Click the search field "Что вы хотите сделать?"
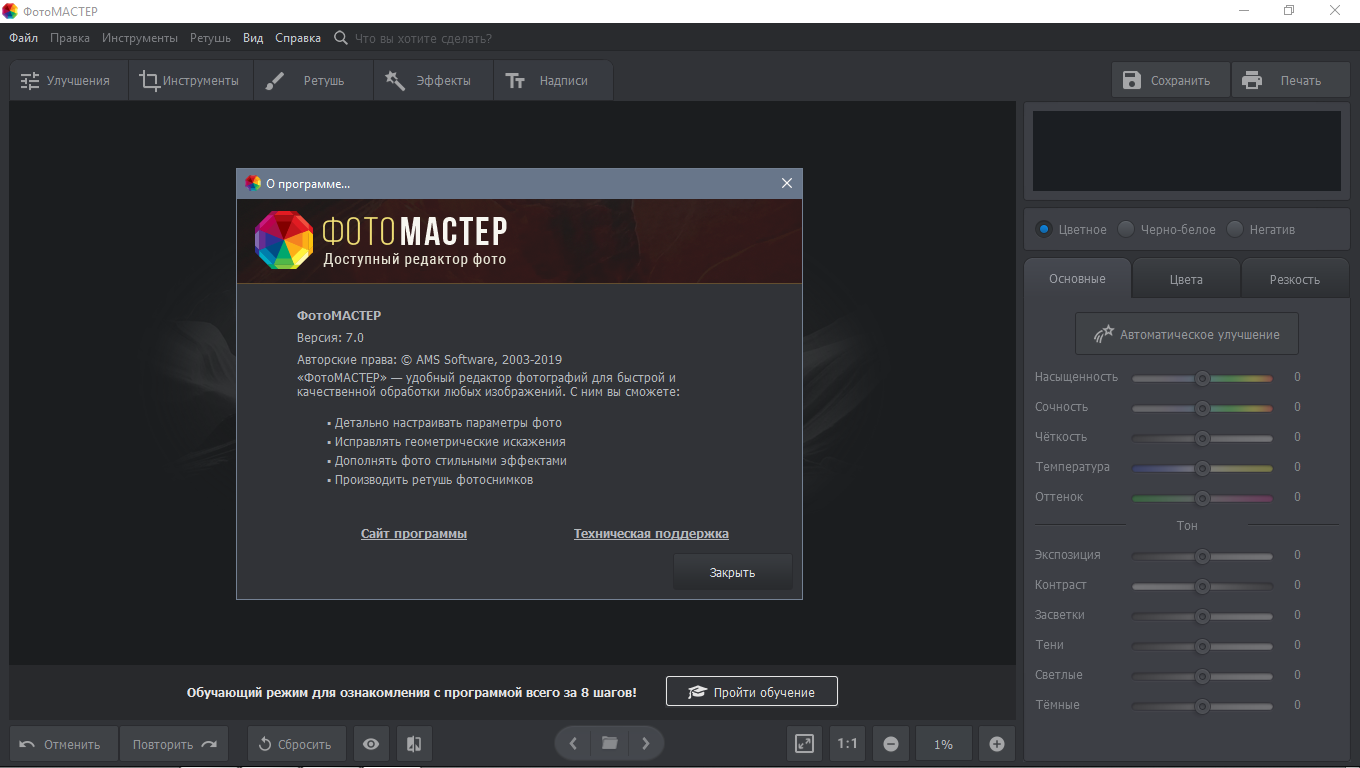This screenshot has width=1360, height=768. tap(424, 38)
